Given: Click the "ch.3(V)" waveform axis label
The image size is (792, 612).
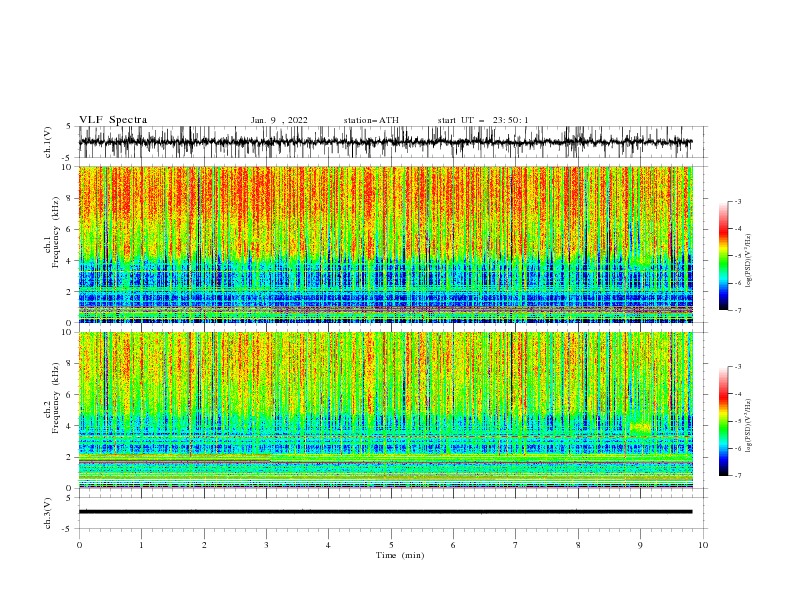Looking at the screenshot, I should tap(48, 513).
